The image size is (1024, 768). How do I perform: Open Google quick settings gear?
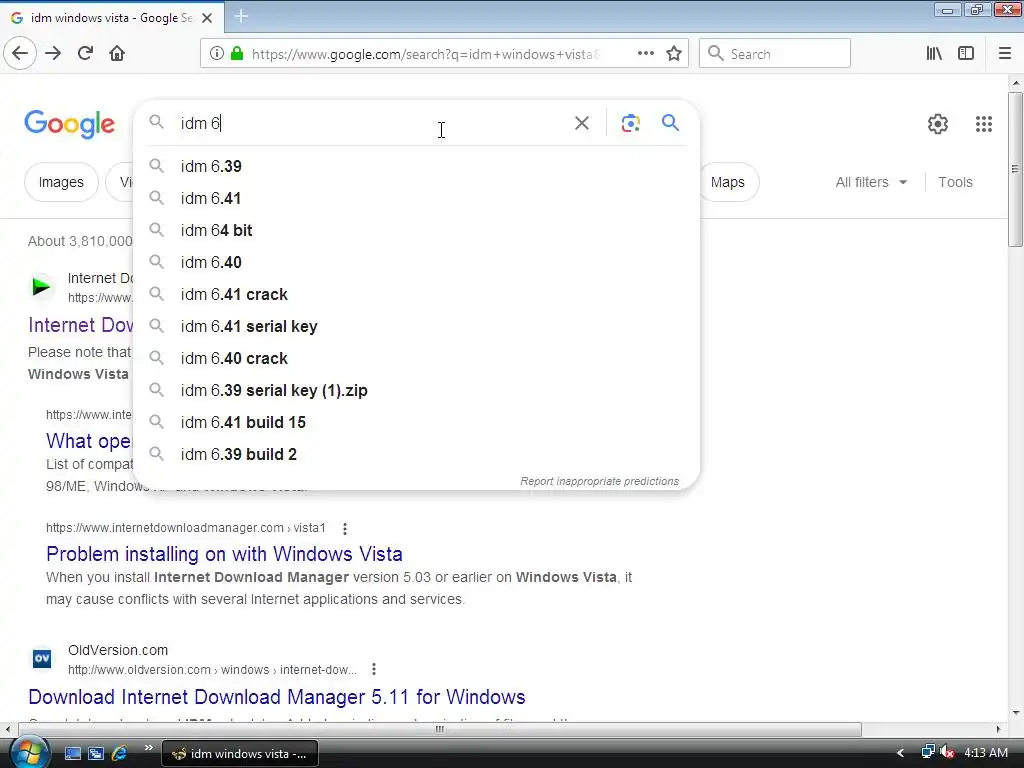click(x=938, y=123)
